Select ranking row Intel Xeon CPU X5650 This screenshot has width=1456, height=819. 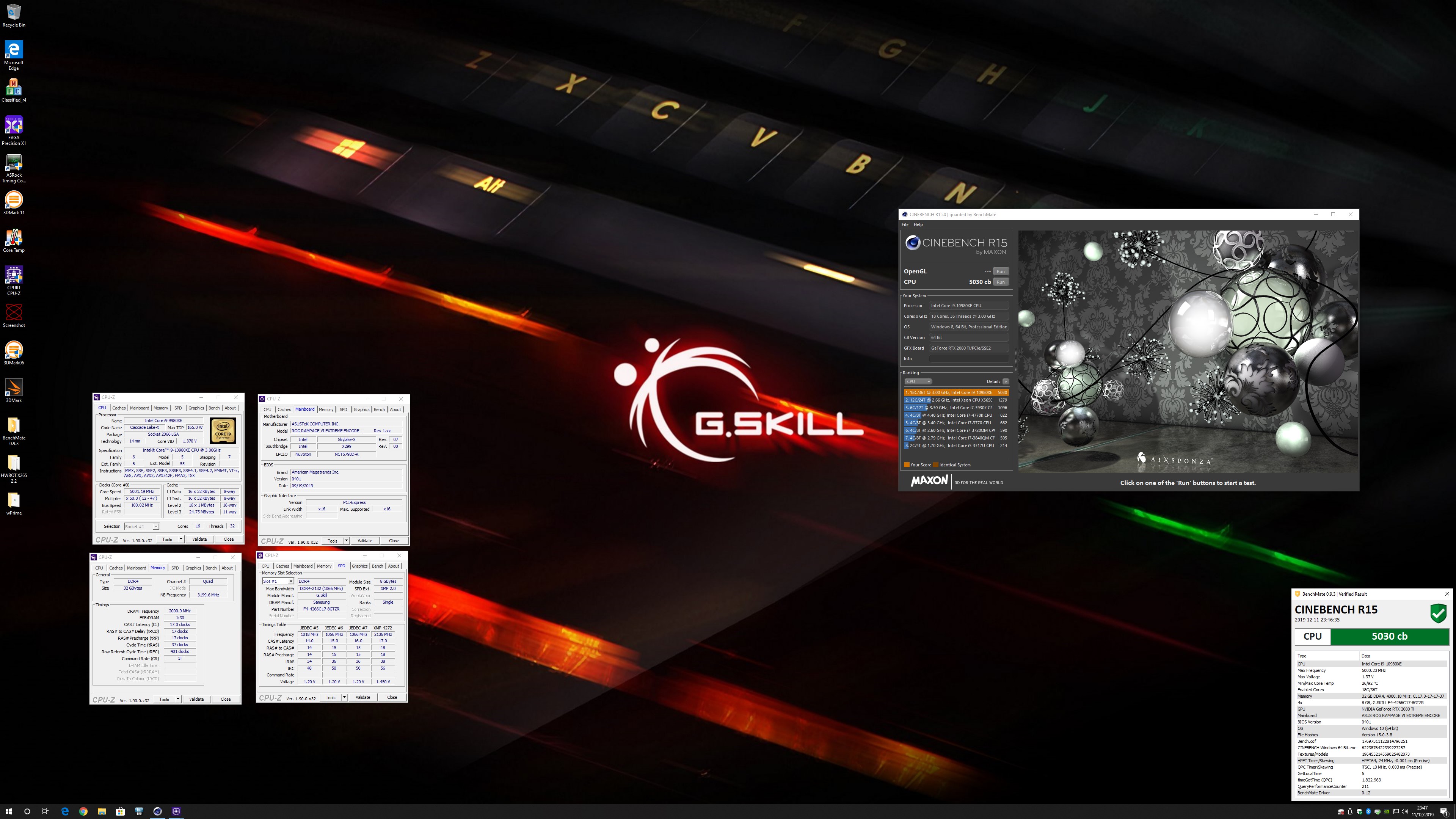click(956, 400)
